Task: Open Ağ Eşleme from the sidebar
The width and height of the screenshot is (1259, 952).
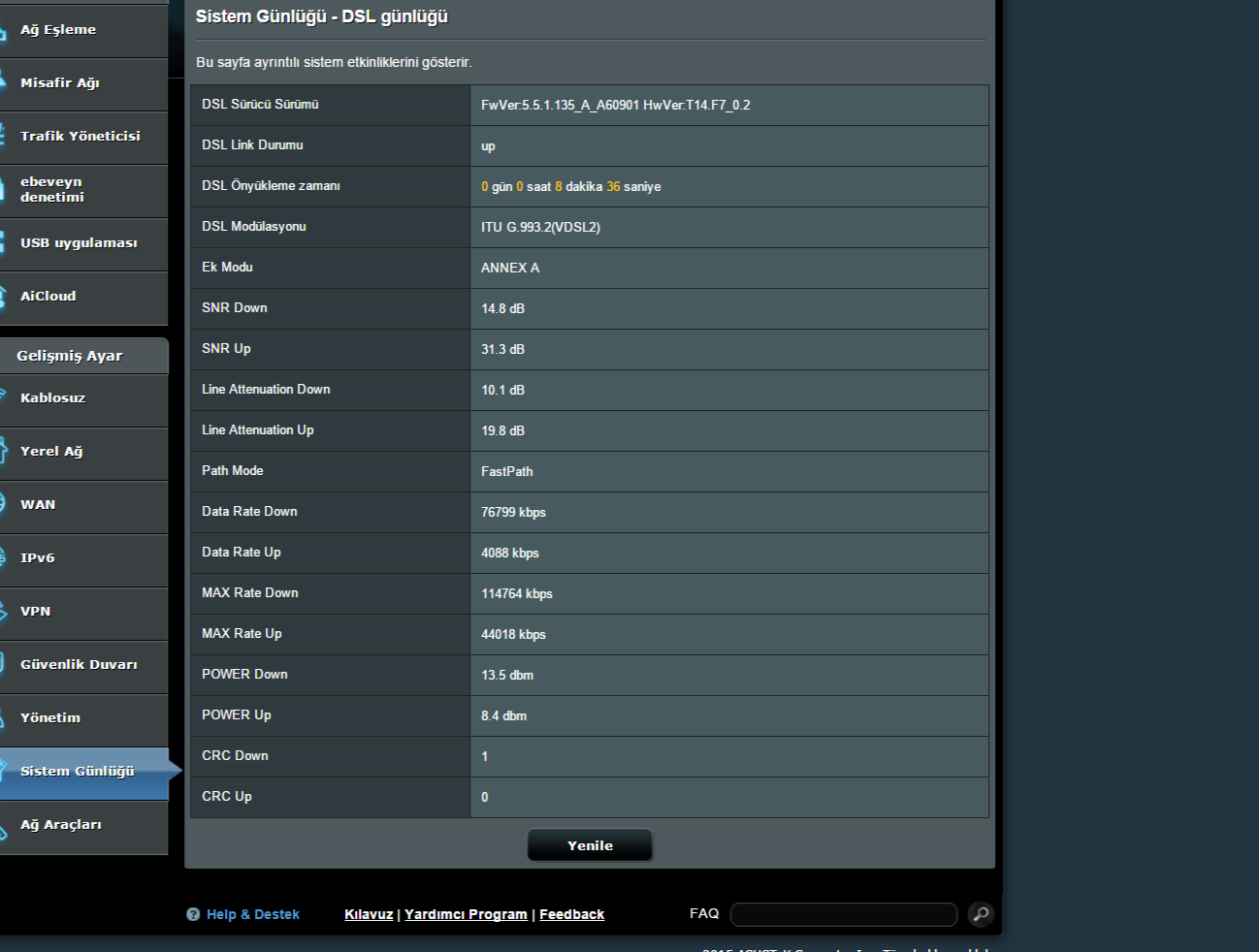Action: coord(58,30)
